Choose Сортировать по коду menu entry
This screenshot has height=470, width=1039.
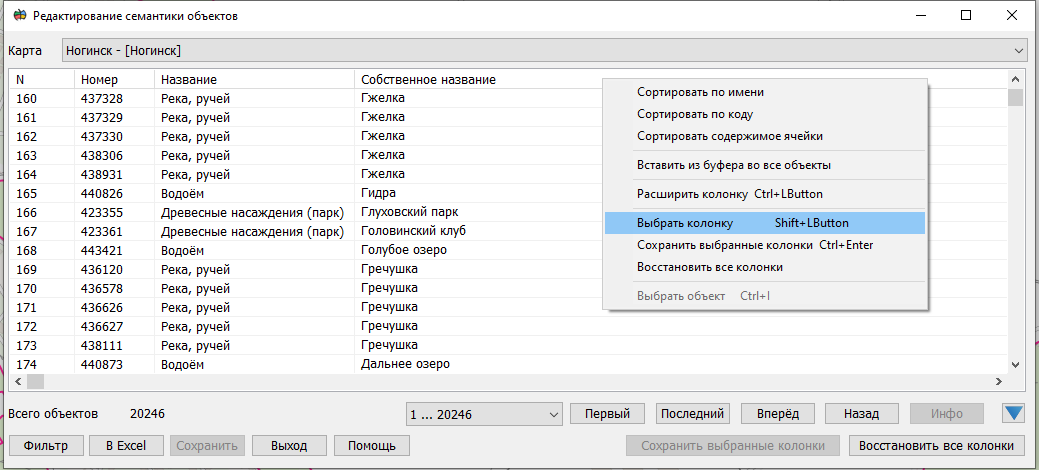pos(694,114)
